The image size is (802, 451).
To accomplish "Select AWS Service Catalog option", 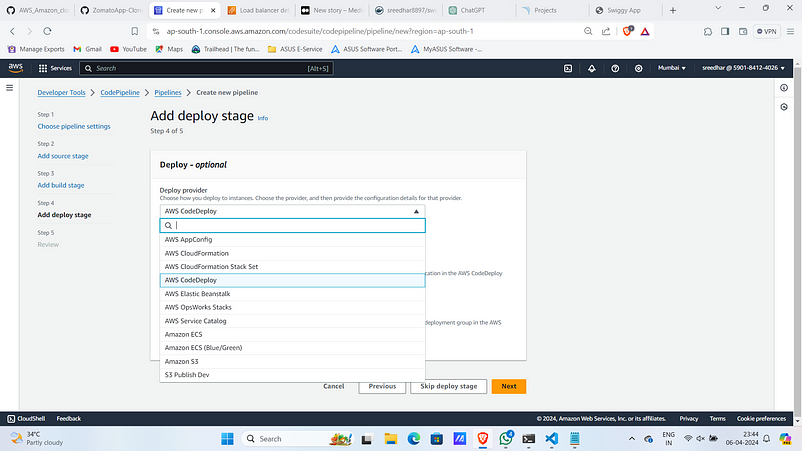I will pyautogui.click(x=292, y=321).
